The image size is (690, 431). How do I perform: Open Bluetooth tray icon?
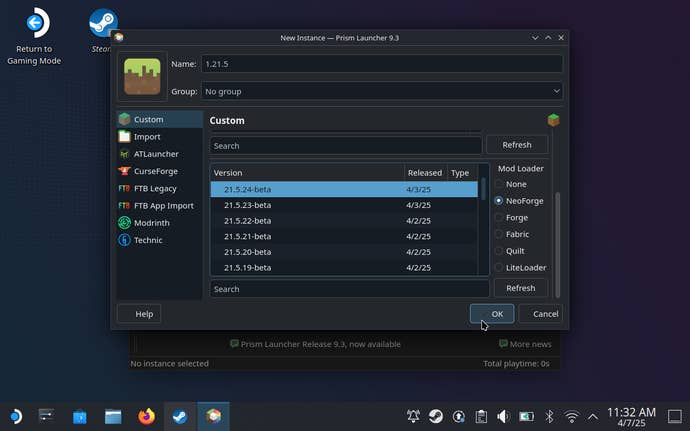[x=549, y=416]
